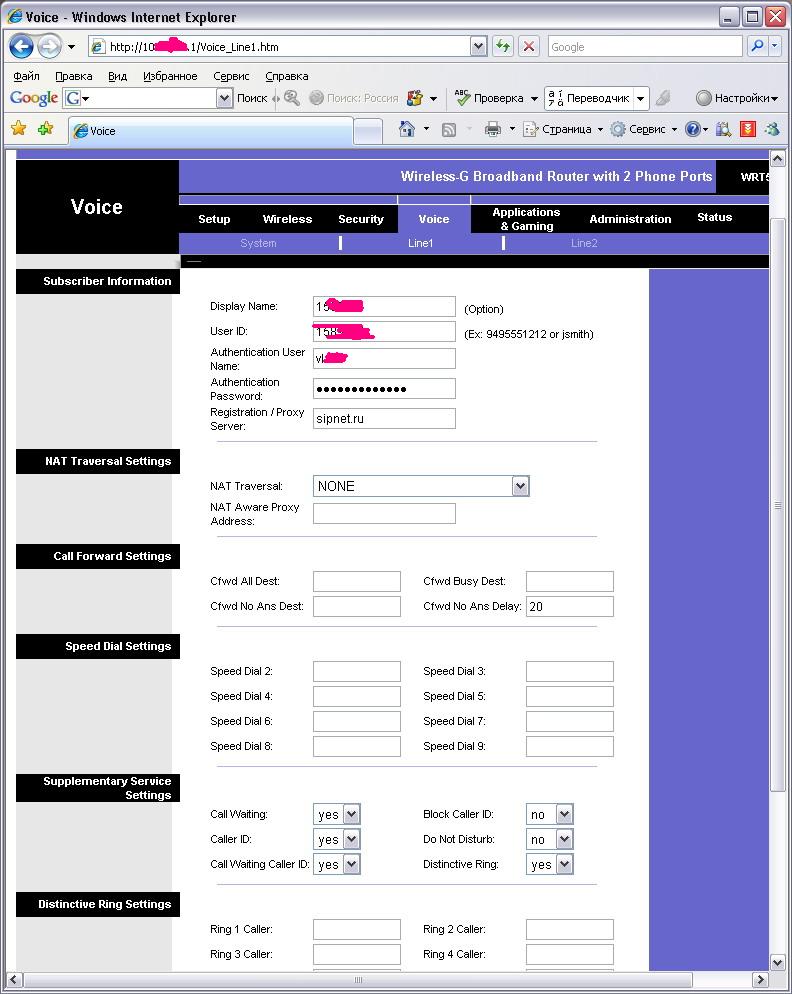The width and height of the screenshot is (792, 994).
Task: Open the Справка menu
Action: 287,76
